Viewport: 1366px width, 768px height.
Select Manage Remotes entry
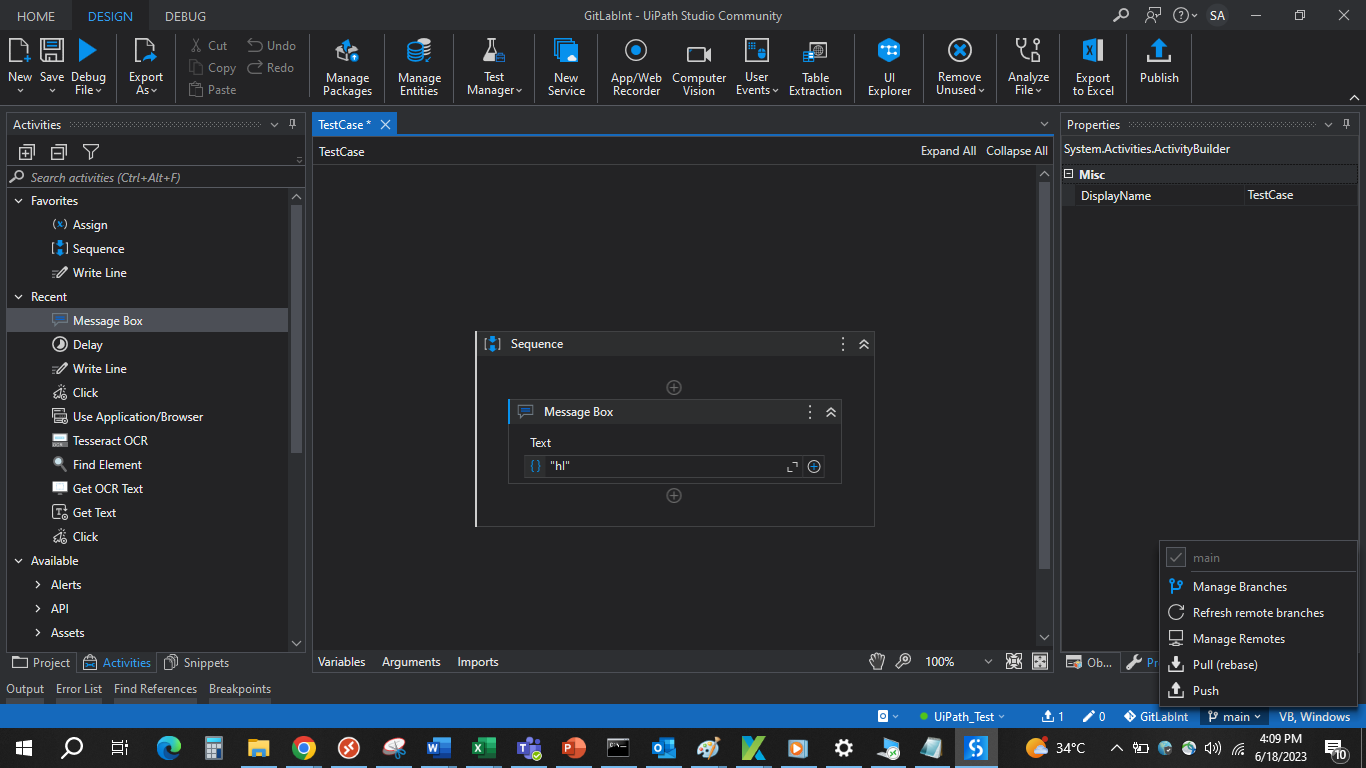point(1258,639)
